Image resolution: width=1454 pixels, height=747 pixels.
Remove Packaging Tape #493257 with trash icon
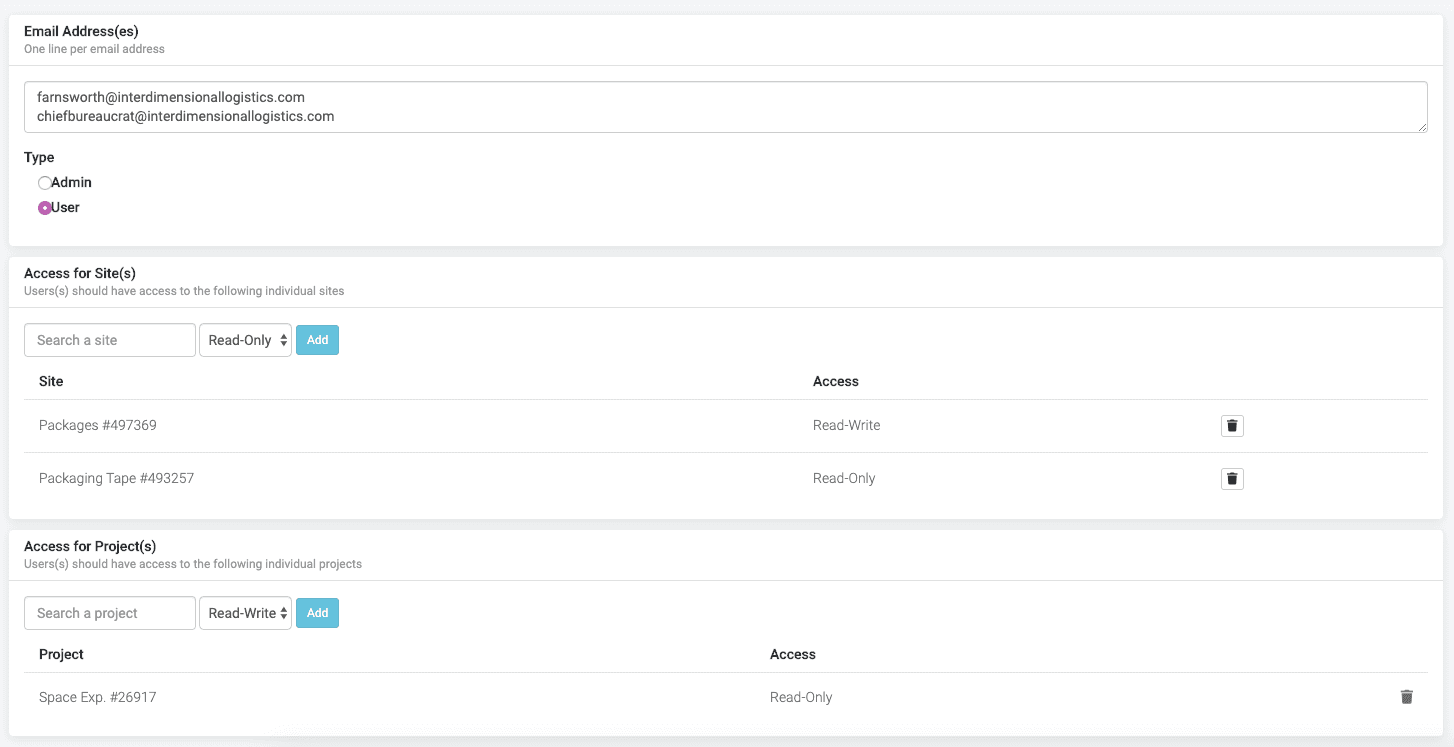[1232, 479]
